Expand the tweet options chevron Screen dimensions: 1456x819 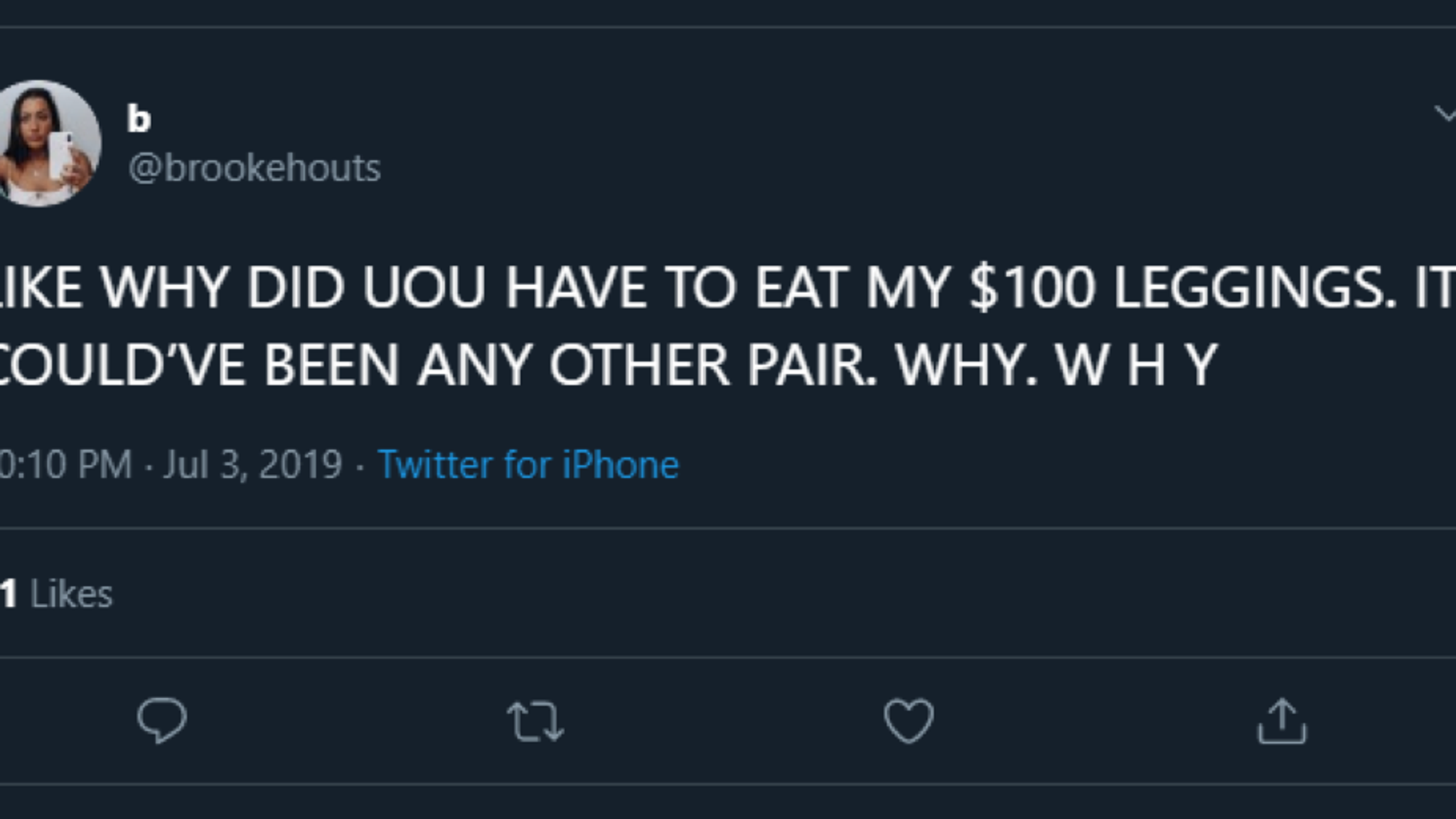1445,114
